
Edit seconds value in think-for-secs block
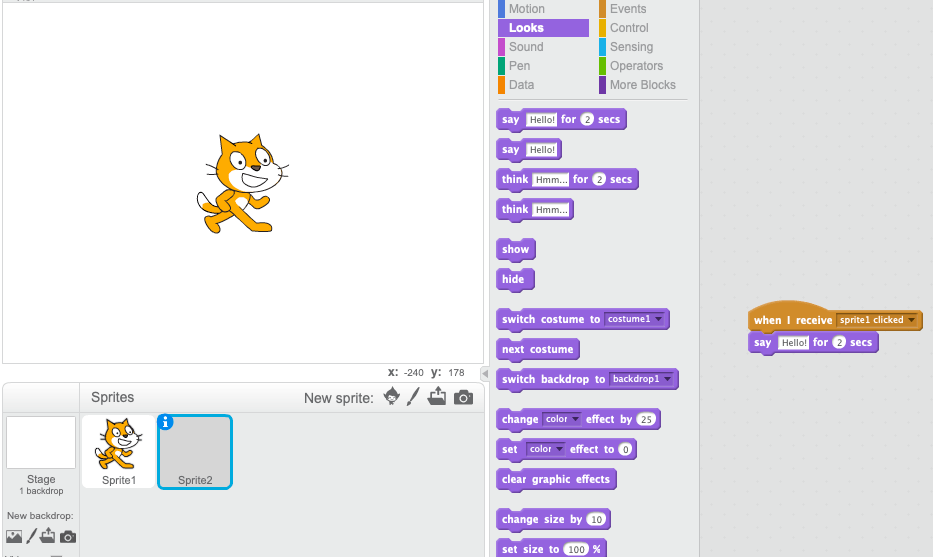point(599,180)
